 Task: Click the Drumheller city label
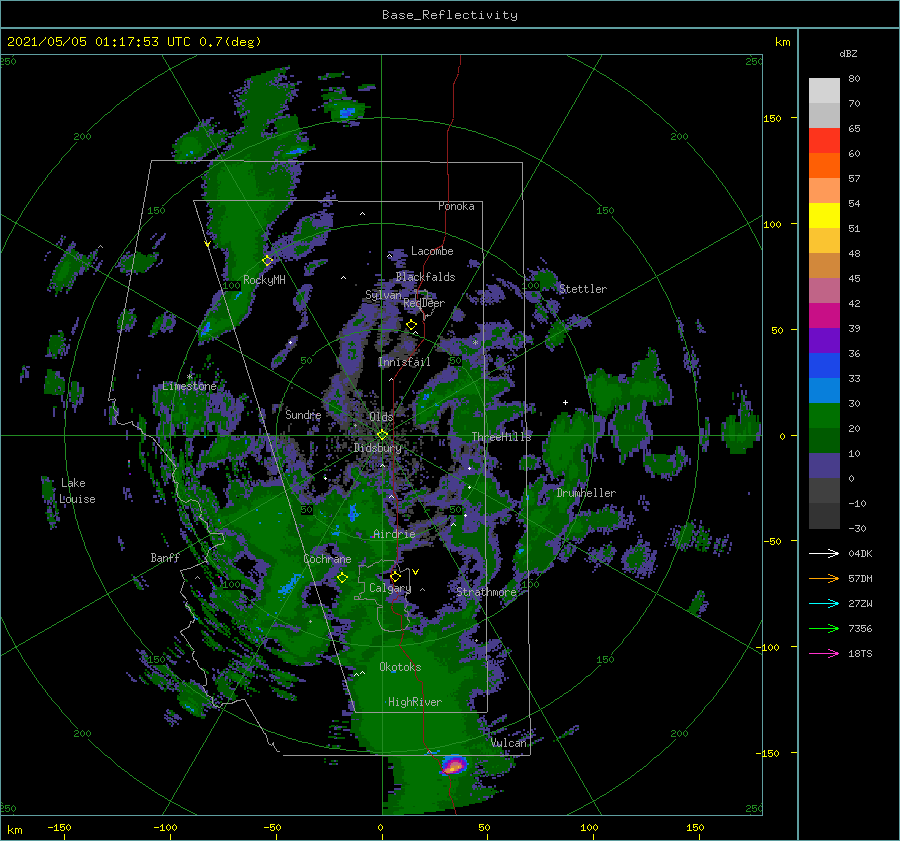pos(586,493)
